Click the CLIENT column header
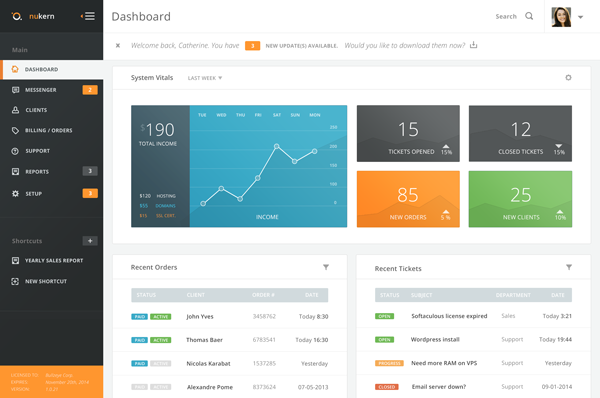Image resolution: width=600 pixels, height=398 pixels. click(196, 295)
